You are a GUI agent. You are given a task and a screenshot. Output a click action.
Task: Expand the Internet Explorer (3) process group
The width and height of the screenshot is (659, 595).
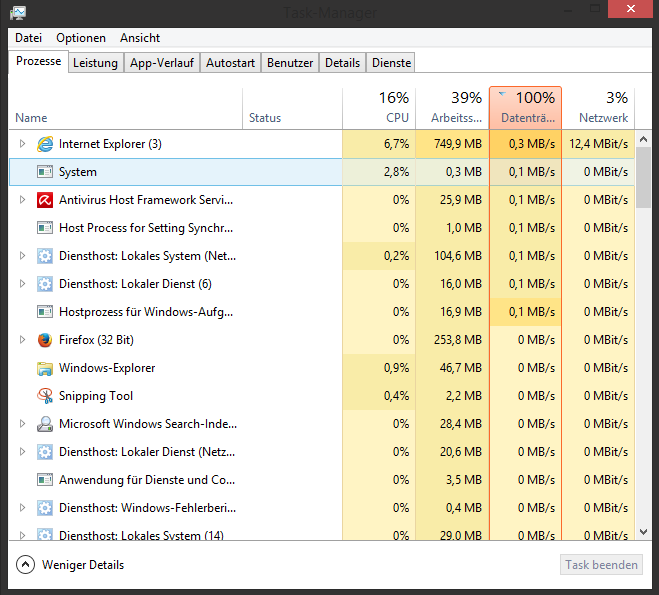coord(22,144)
